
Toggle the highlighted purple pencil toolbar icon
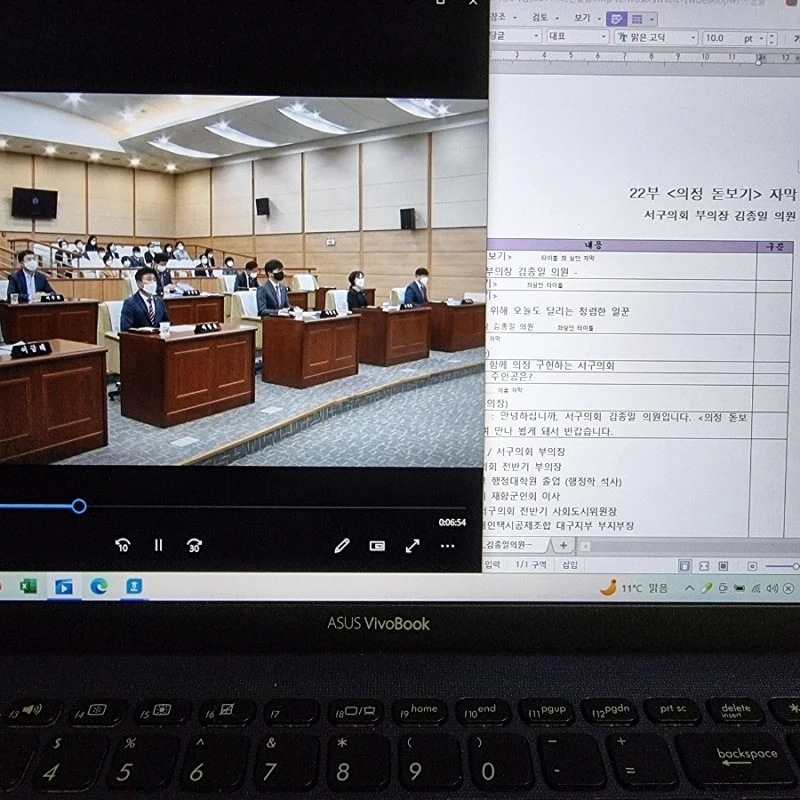pyautogui.click(x=616, y=19)
